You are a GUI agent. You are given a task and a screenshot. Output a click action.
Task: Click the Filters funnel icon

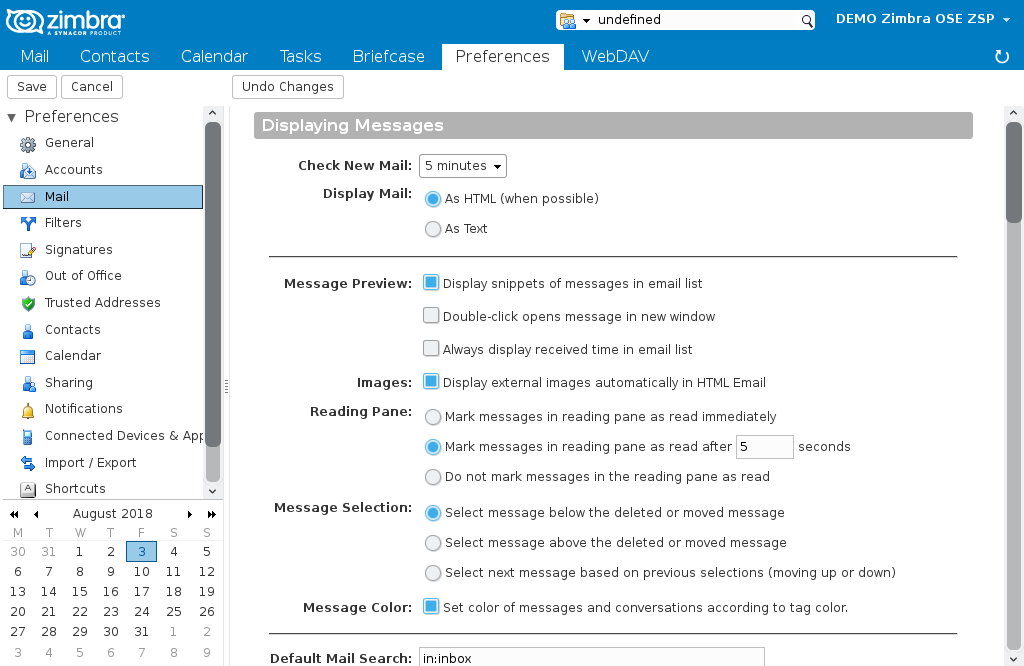pos(27,223)
